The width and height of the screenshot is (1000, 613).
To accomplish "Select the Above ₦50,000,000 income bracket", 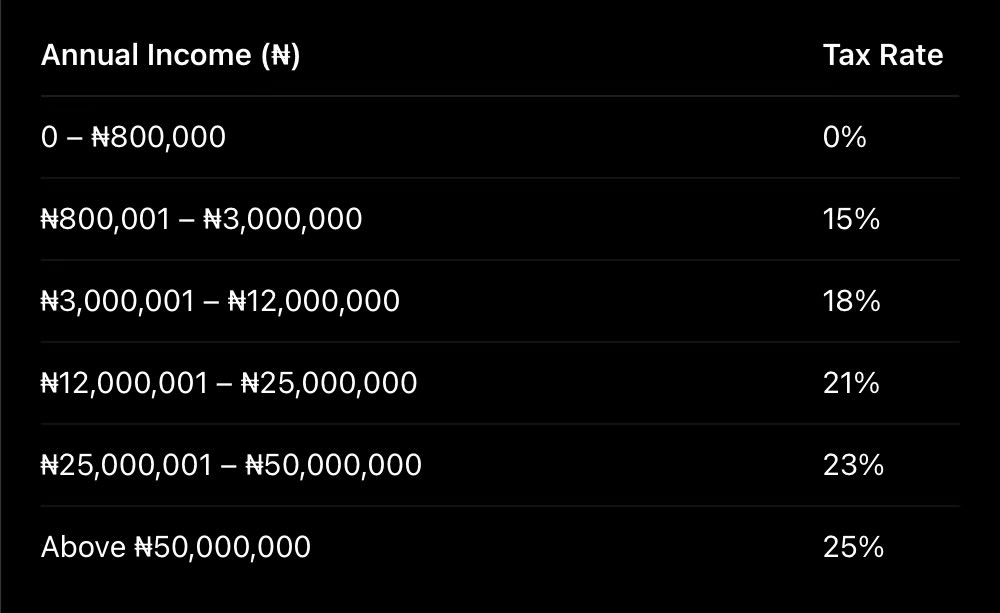I will 175,547.
